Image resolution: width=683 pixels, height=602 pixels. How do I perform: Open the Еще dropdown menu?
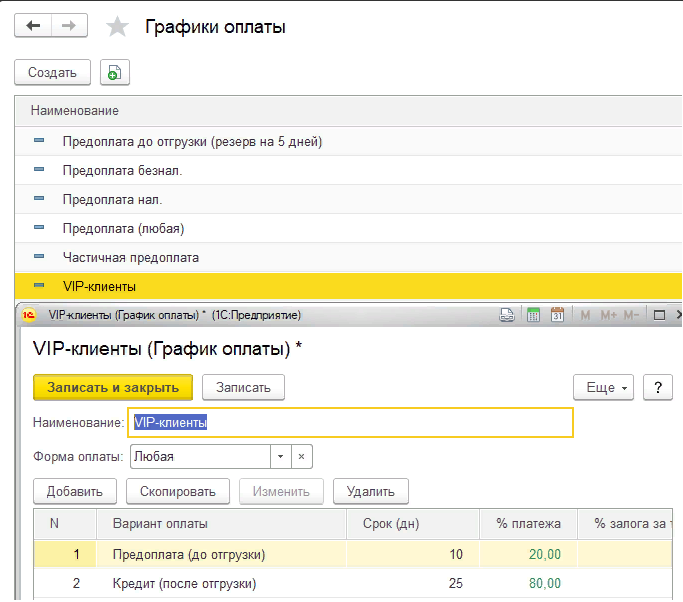pyautogui.click(x=603, y=387)
